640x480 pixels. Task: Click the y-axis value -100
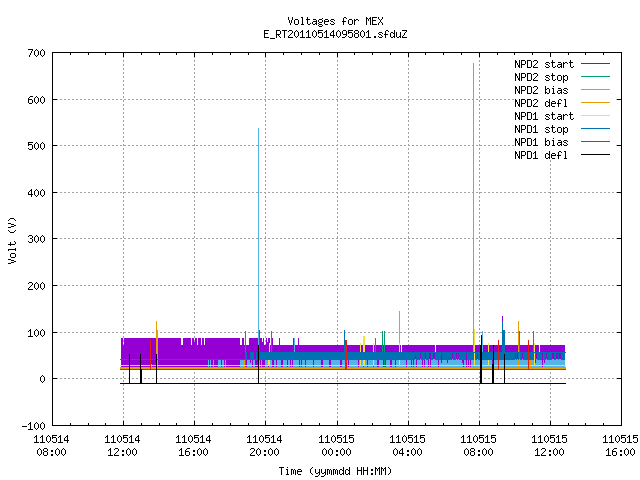(x=33, y=426)
